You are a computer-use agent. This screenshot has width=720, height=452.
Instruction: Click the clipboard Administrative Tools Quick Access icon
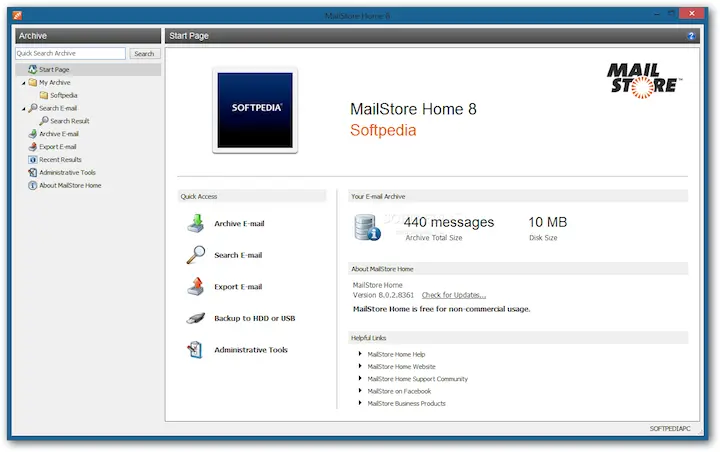click(x=195, y=350)
